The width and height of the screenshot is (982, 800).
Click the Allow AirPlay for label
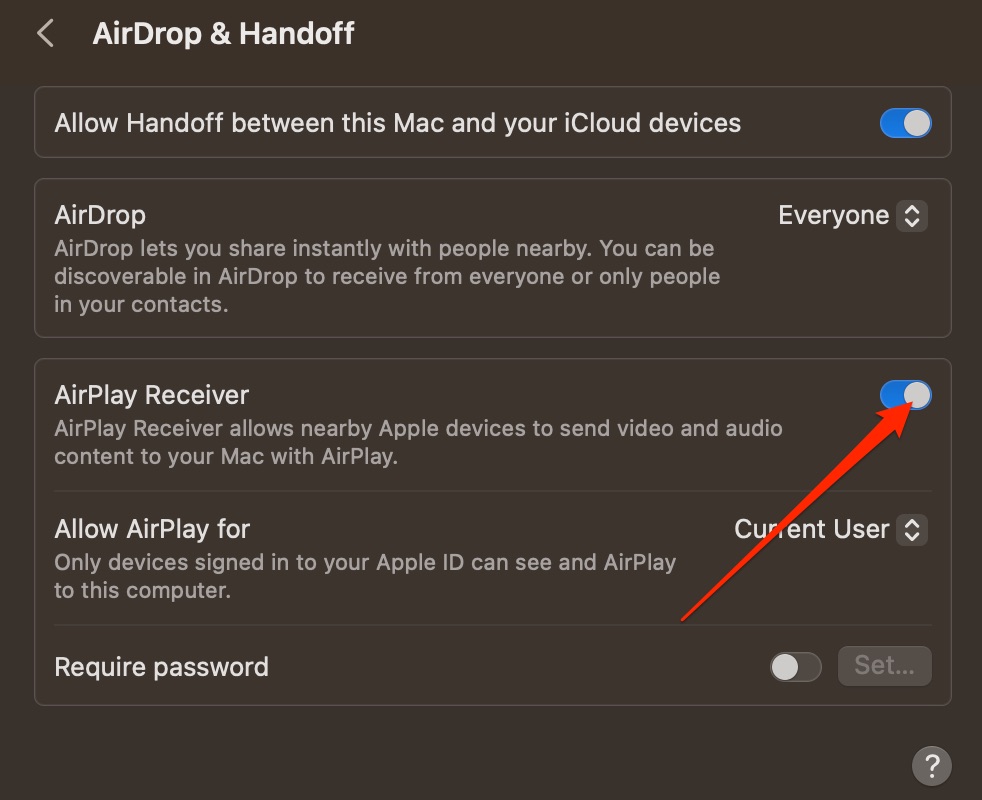152,529
